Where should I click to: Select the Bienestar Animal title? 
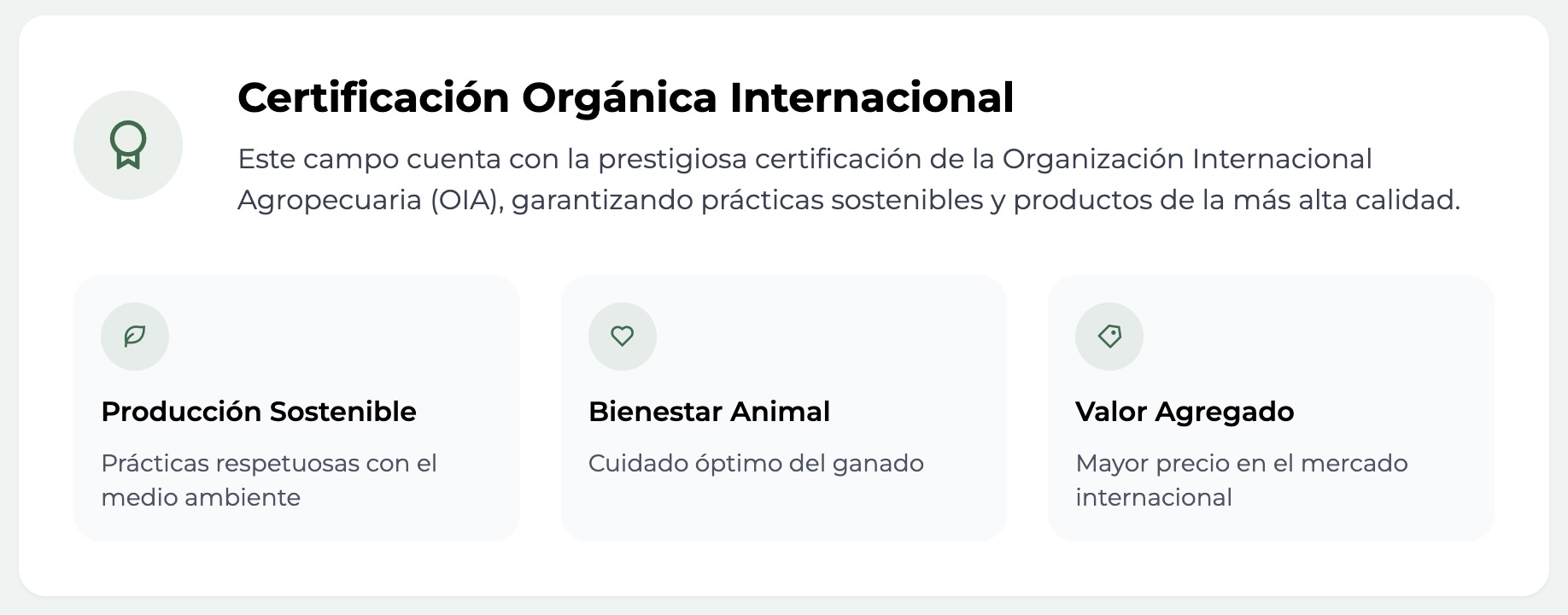(x=709, y=412)
